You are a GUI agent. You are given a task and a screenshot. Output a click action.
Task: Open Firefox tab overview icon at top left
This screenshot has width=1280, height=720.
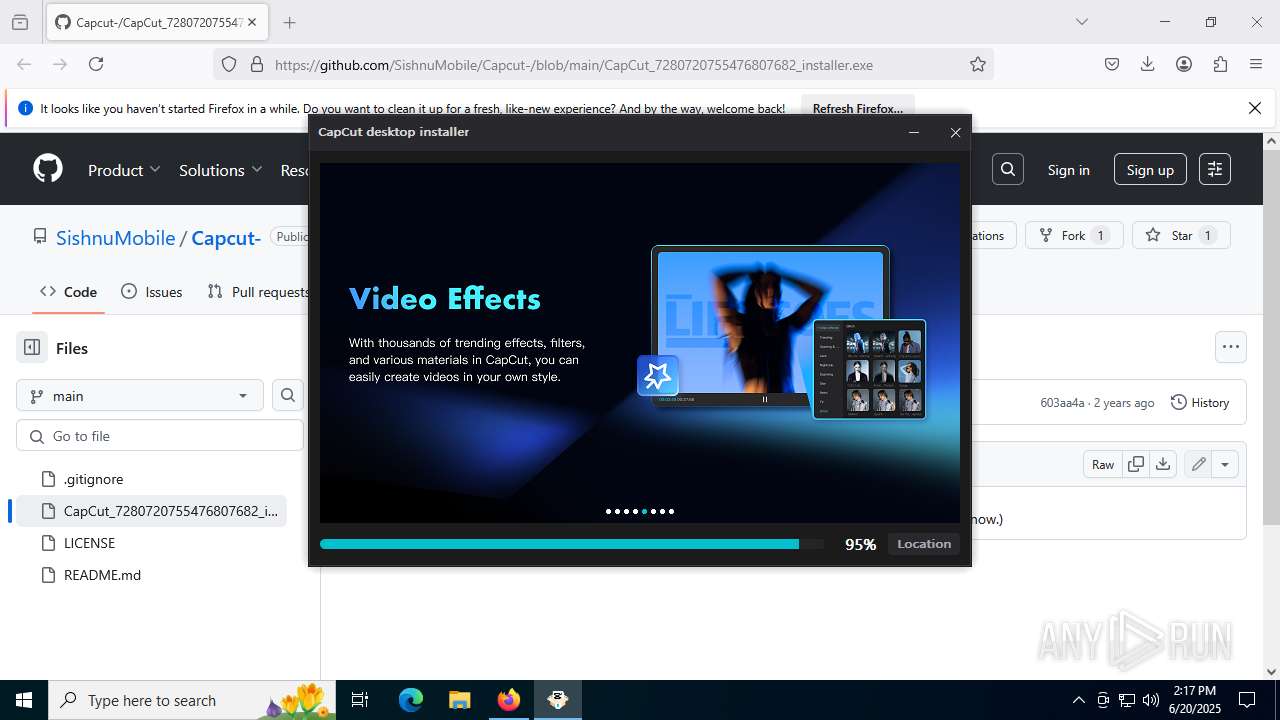20,22
